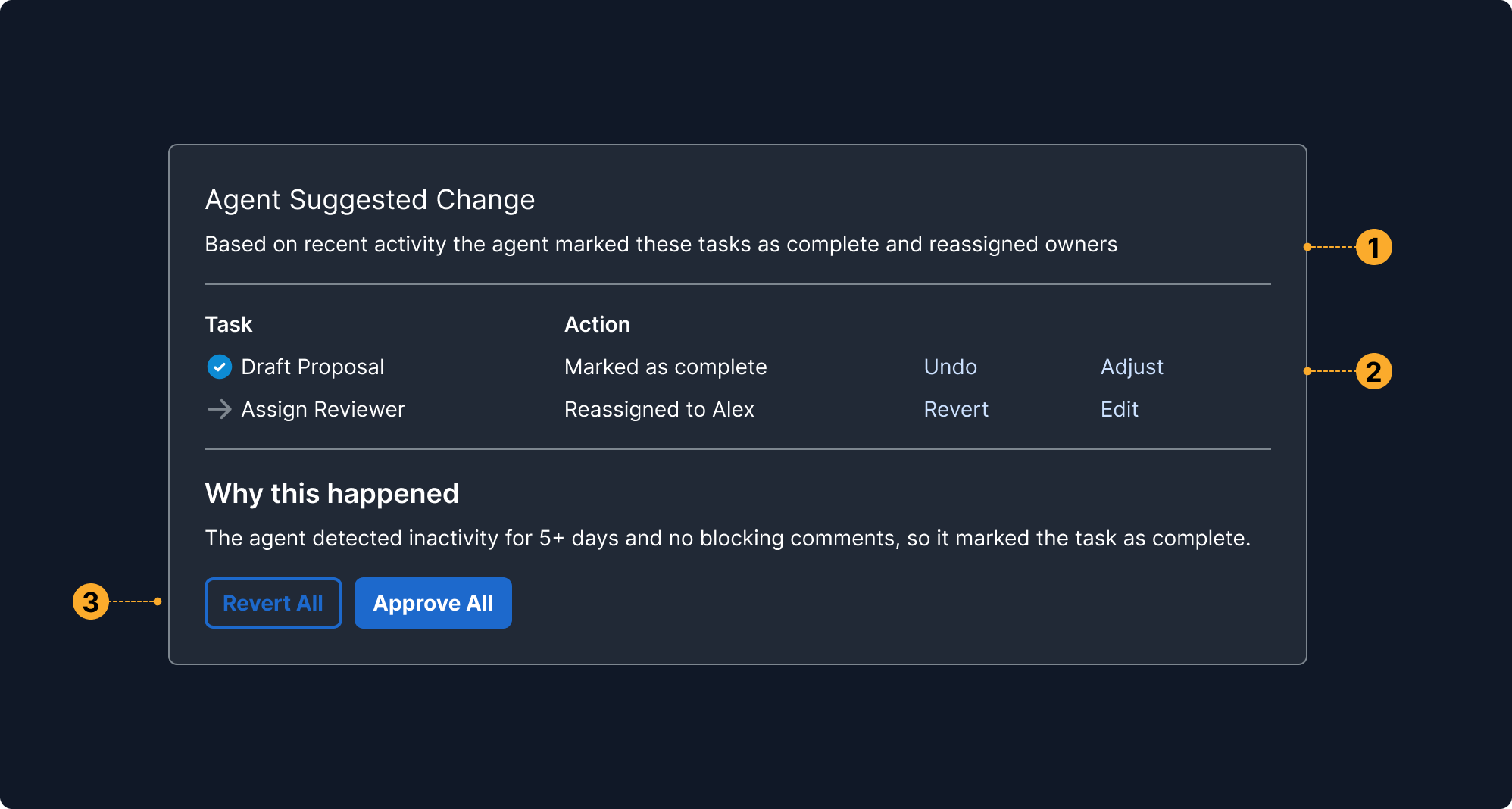Click the arrow icon beside Assign Reviewer
Viewport: 1512px width, 809px height.
[x=219, y=410]
